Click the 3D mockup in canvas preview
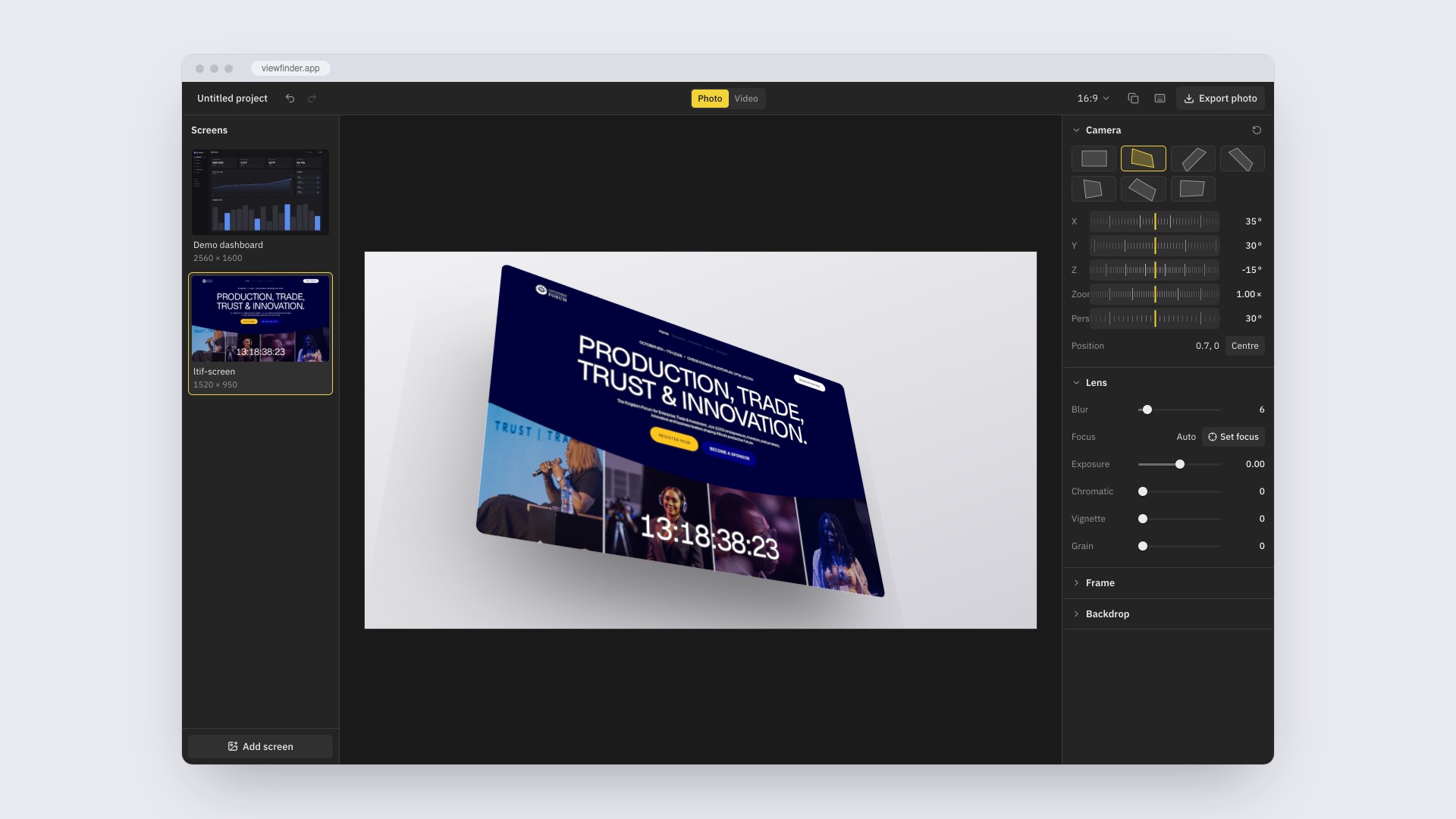 point(679,432)
